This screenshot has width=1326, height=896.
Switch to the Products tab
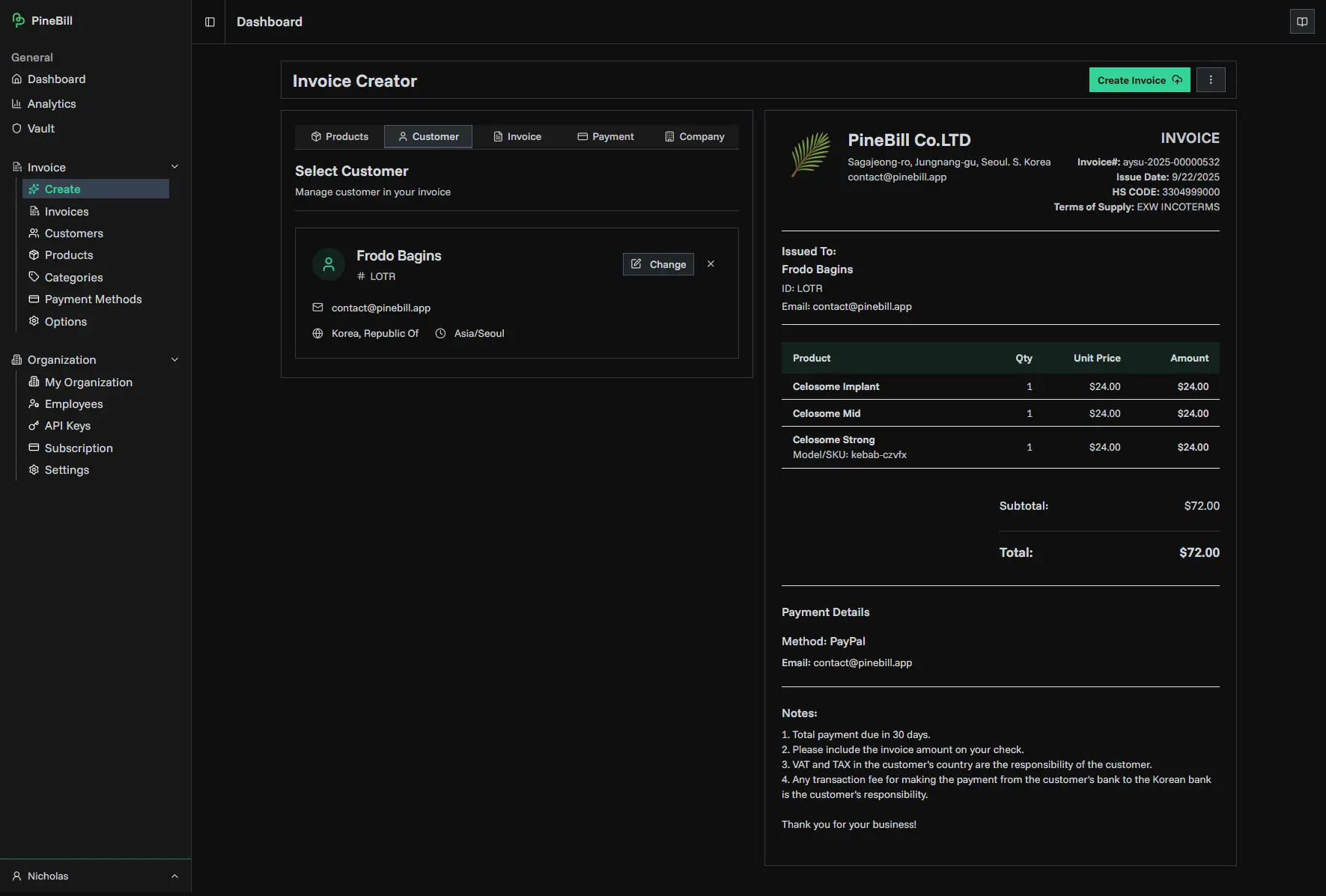(x=340, y=137)
